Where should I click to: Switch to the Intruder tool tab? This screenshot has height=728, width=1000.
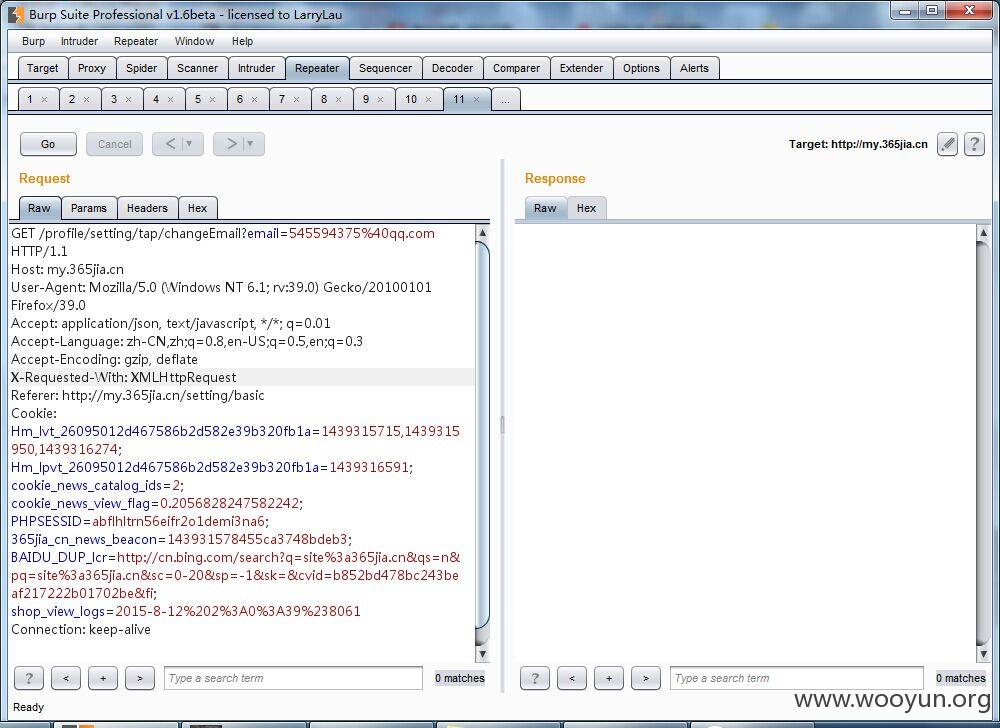click(x=256, y=68)
